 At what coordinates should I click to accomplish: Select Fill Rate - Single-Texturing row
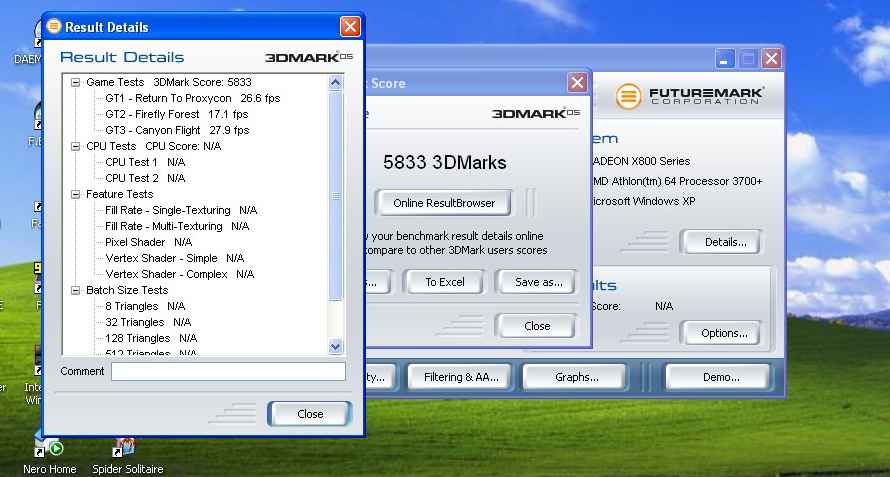[181, 210]
